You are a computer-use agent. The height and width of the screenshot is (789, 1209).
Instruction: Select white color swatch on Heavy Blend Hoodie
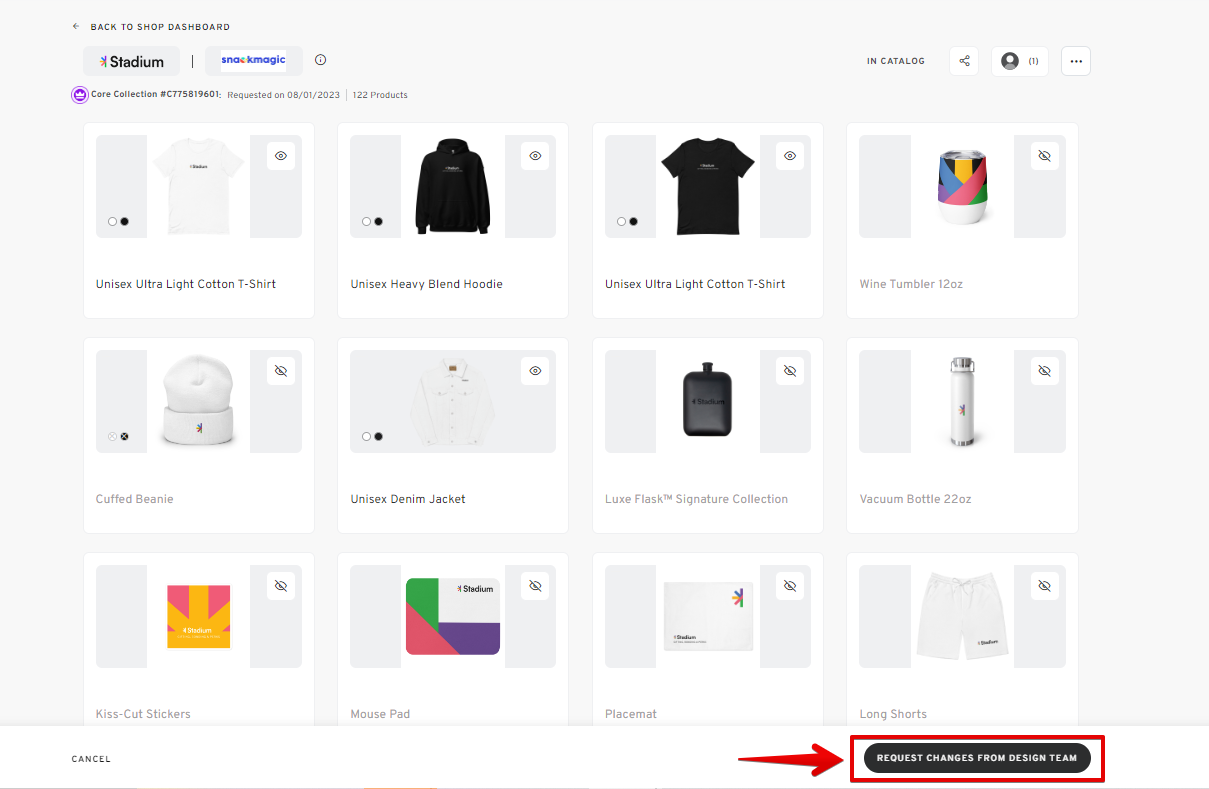click(366, 222)
